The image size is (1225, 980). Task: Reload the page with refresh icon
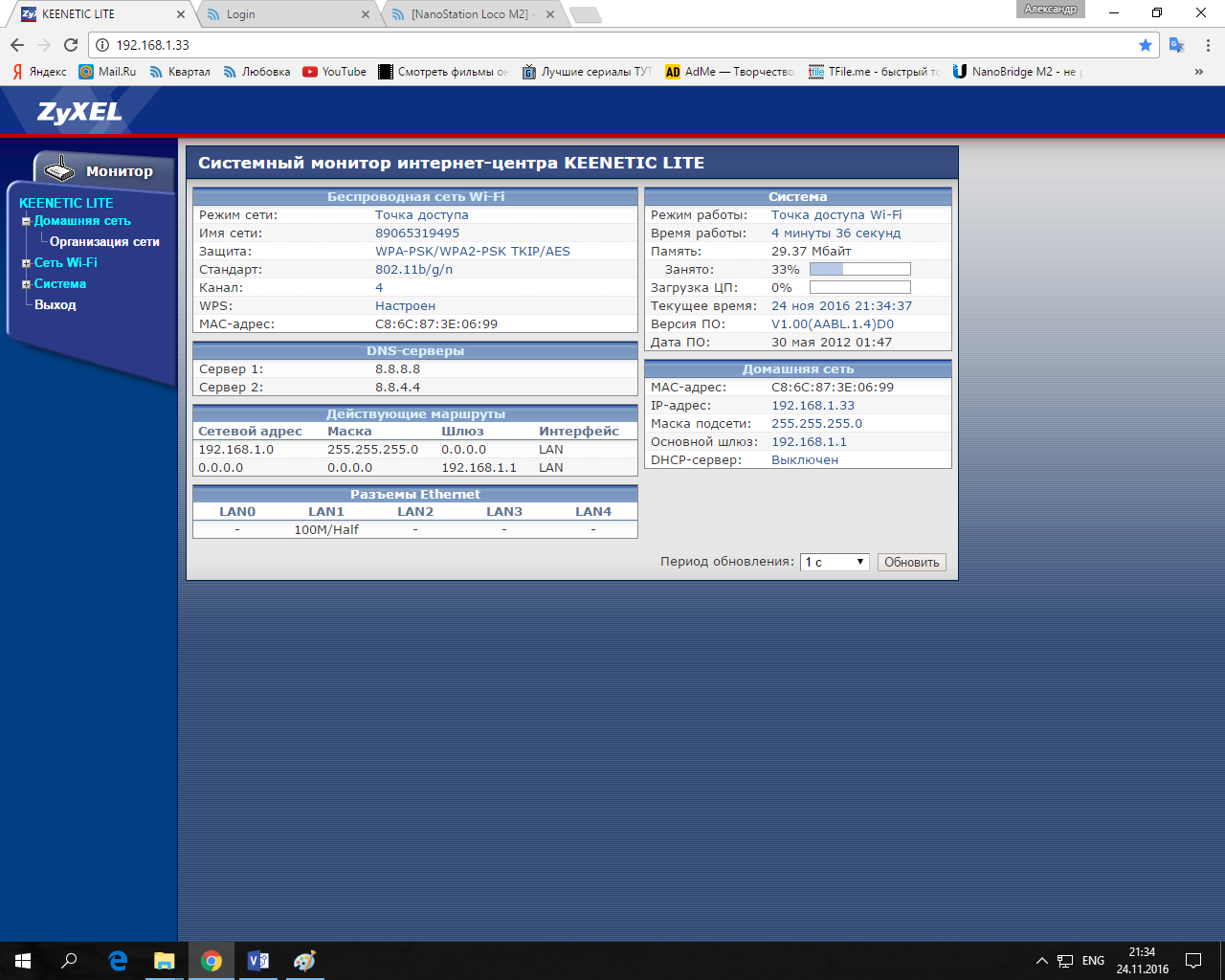click(71, 45)
